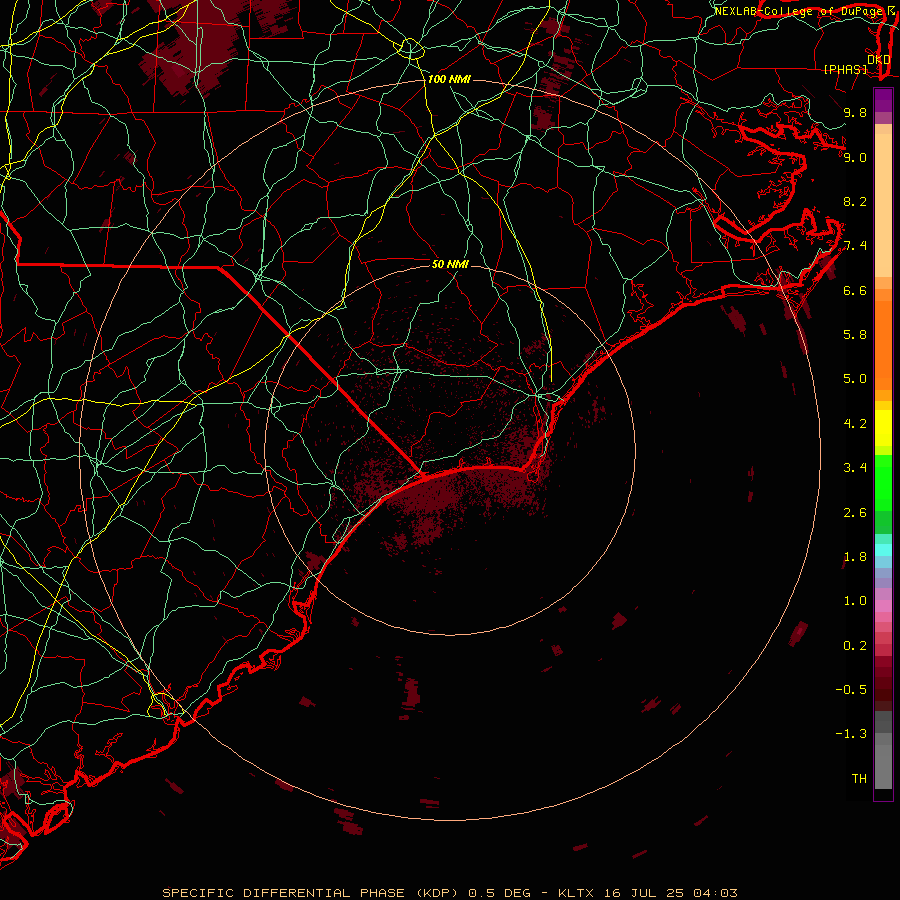The width and height of the screenshot is (900, 900).
Task: Click the 6.6 legend value
Action: [855, 290]
